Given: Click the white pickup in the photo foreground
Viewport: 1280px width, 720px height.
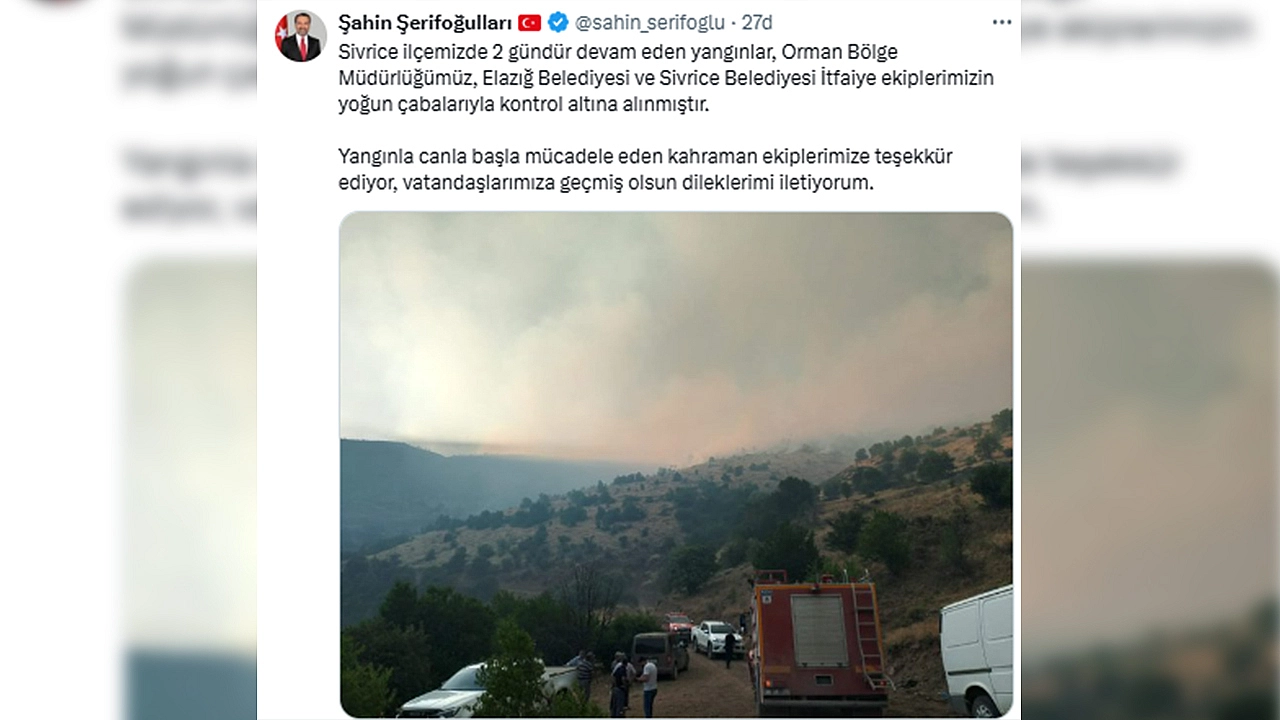Looking at the screenshot, I should [x=485, y=691].
